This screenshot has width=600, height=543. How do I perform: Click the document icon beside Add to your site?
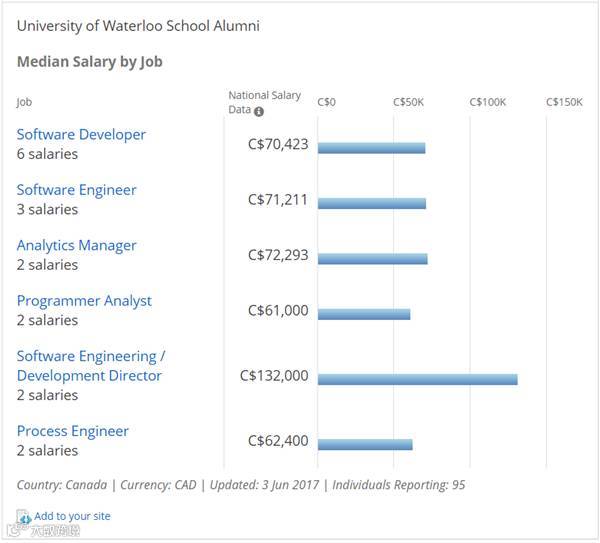(x=25, y=517)
